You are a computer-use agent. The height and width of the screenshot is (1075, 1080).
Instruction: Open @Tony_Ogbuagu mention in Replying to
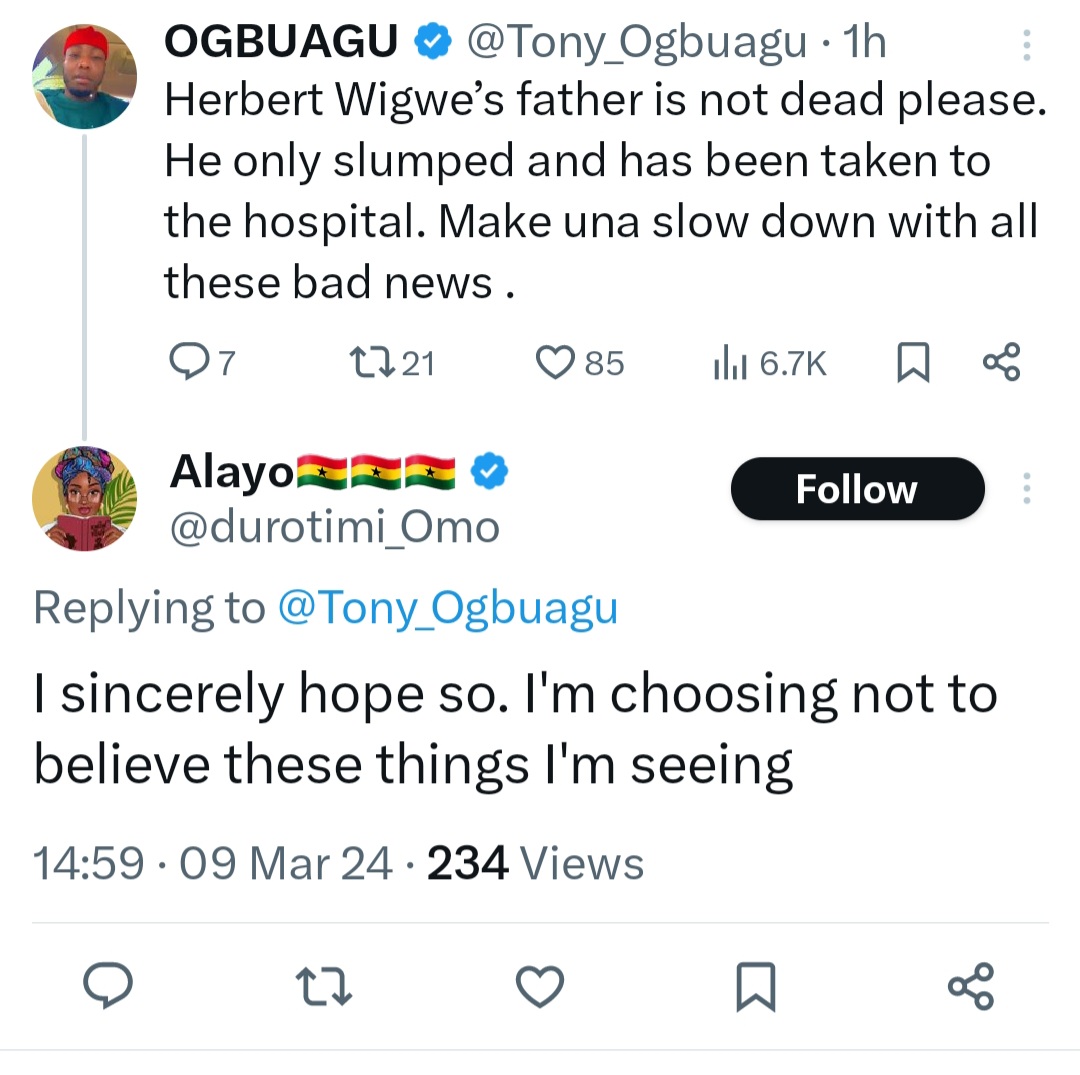(446, 608)
